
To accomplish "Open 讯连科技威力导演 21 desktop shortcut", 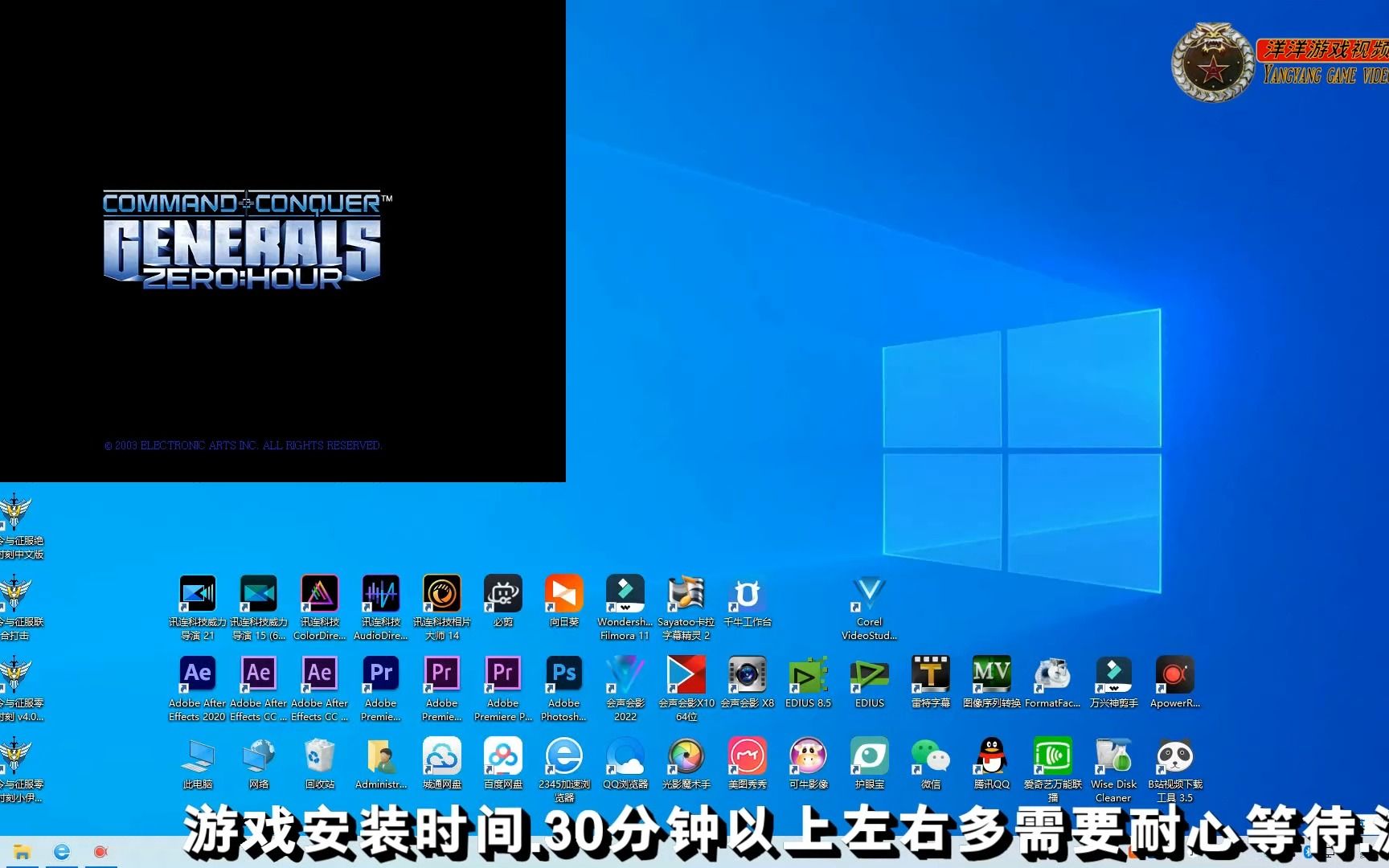I will [x=198, y=608].
